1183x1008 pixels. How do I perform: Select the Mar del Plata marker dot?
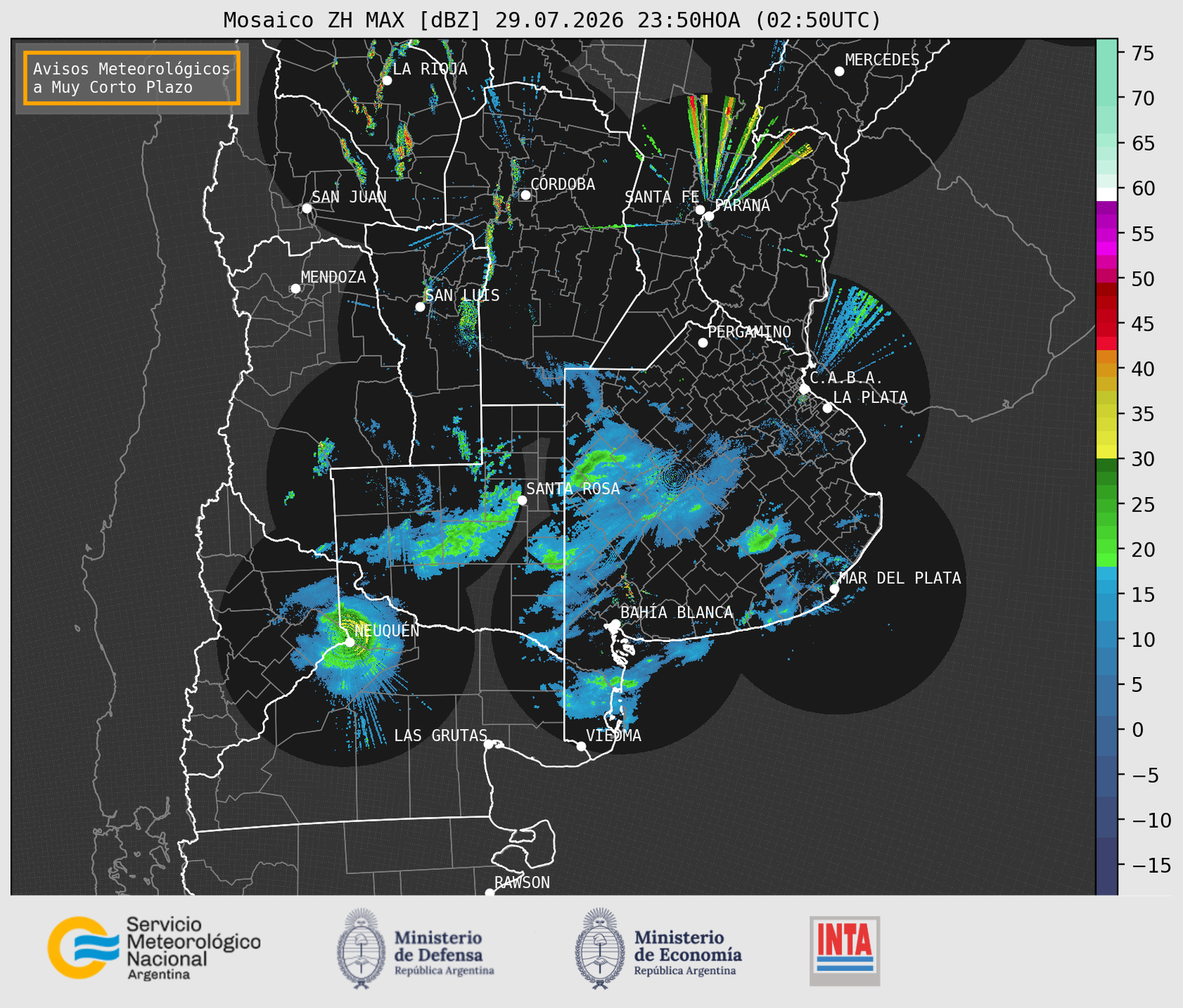point(834,588)
